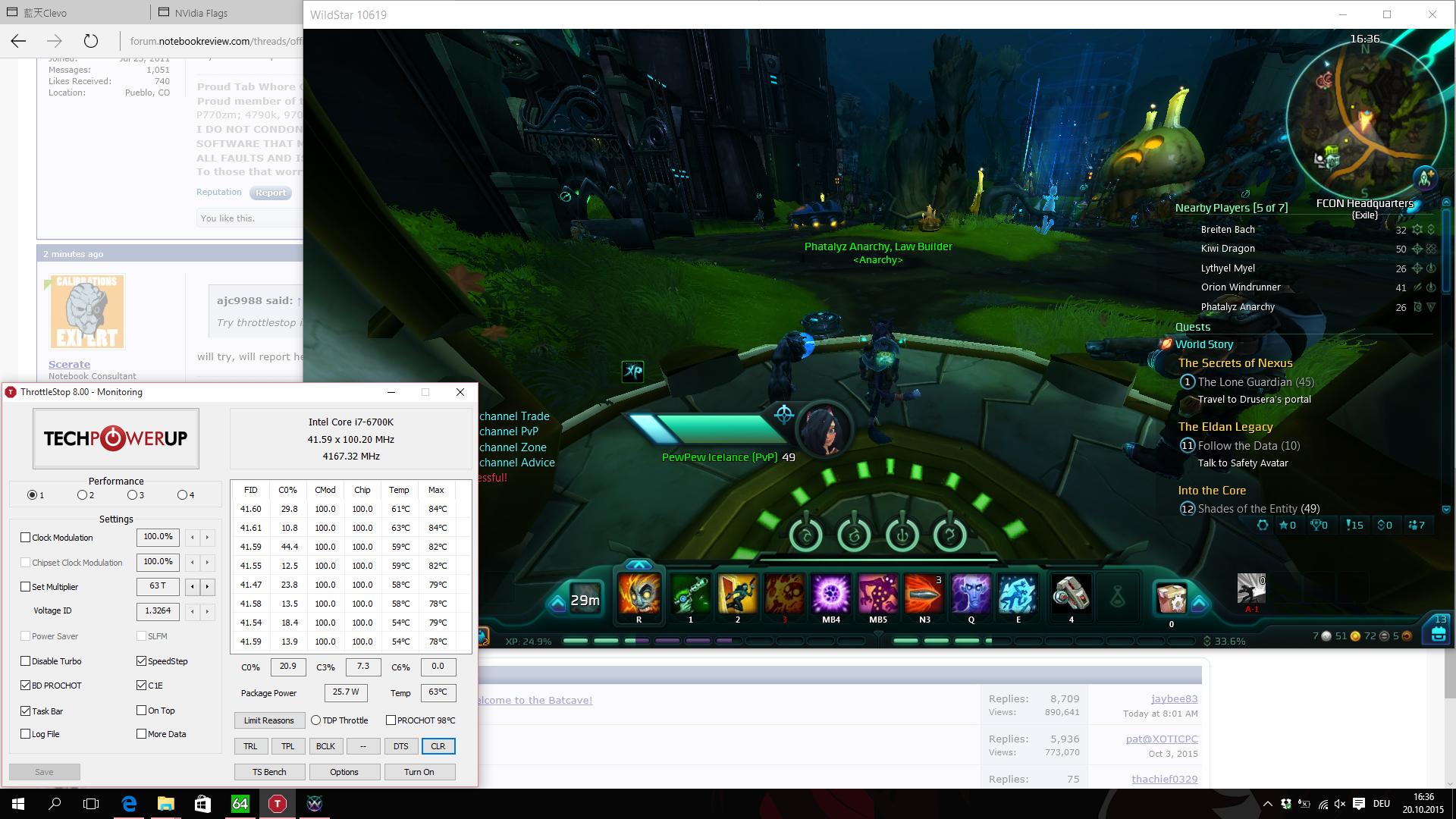The width and height of the screenshot is (1456, 819).
Task: Activate WildStar ability in slot 2
Action: (737, 593)
